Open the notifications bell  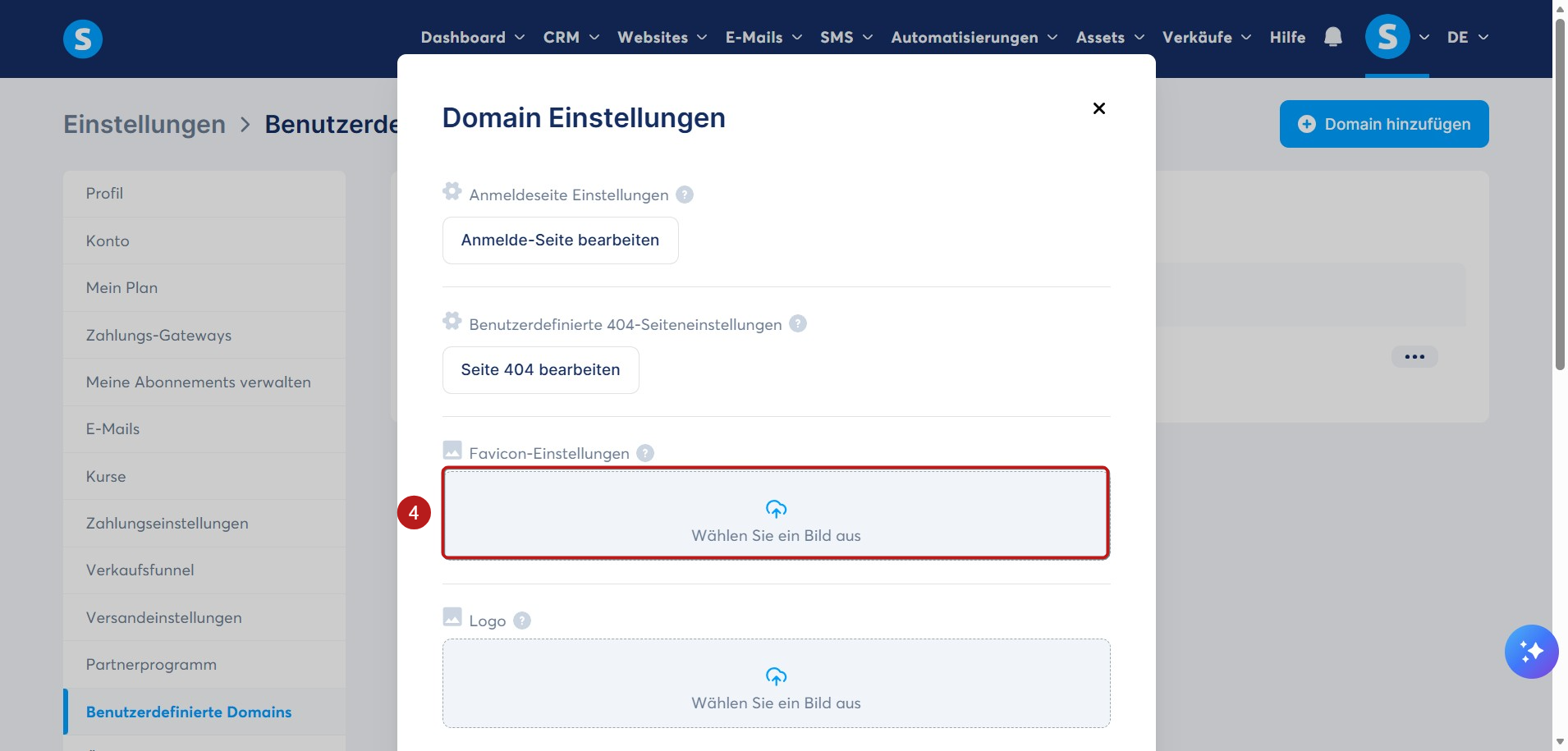(x=1333, y=37)
